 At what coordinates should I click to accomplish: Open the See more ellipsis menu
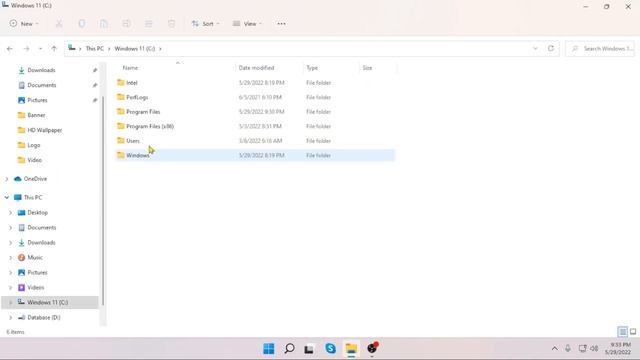(x=281, y=24)
